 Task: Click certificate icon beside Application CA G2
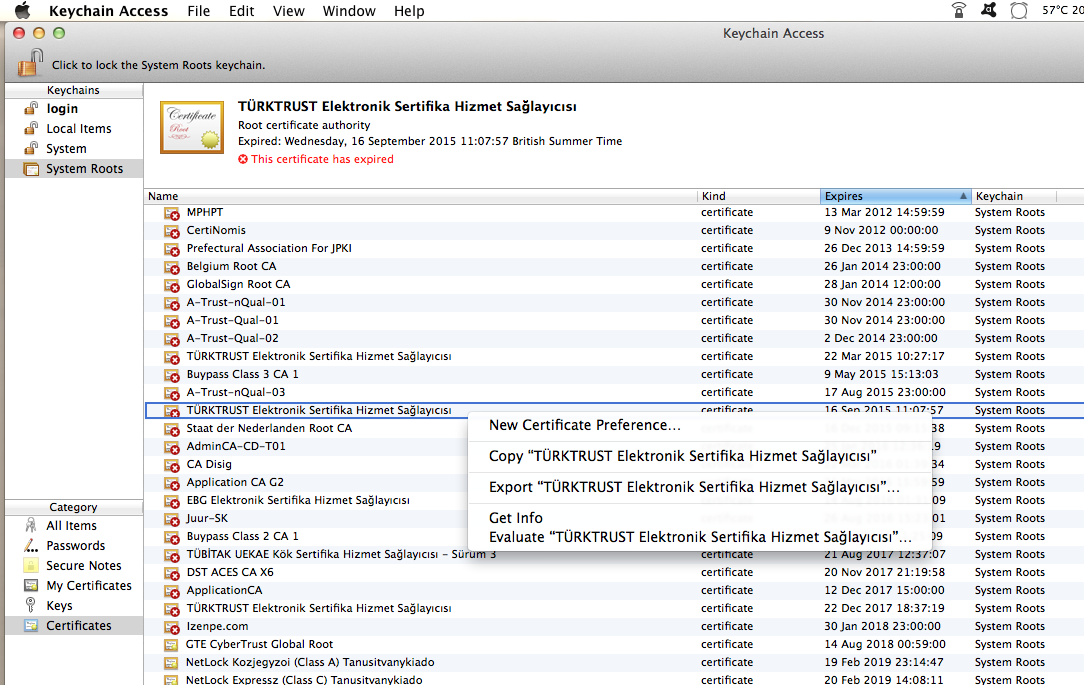171,483
